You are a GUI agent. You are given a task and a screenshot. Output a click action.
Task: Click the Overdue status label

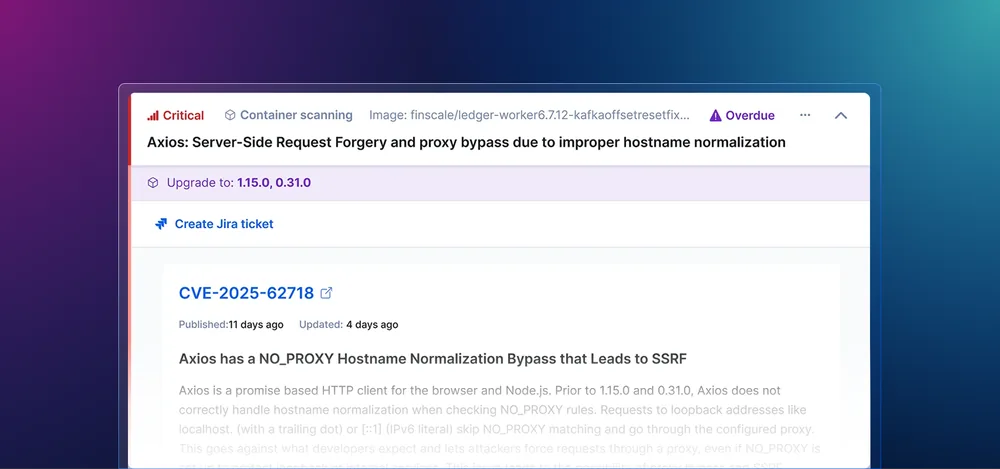point(750,115)
